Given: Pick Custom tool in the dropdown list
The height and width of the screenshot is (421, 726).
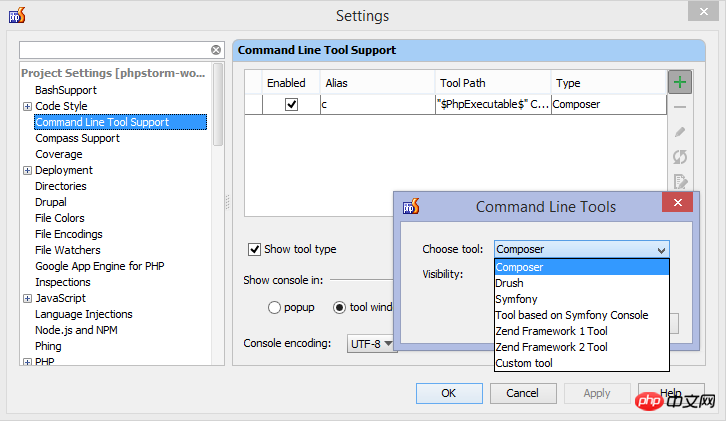Looking at the screenshot, I should (x=524, y=363).
